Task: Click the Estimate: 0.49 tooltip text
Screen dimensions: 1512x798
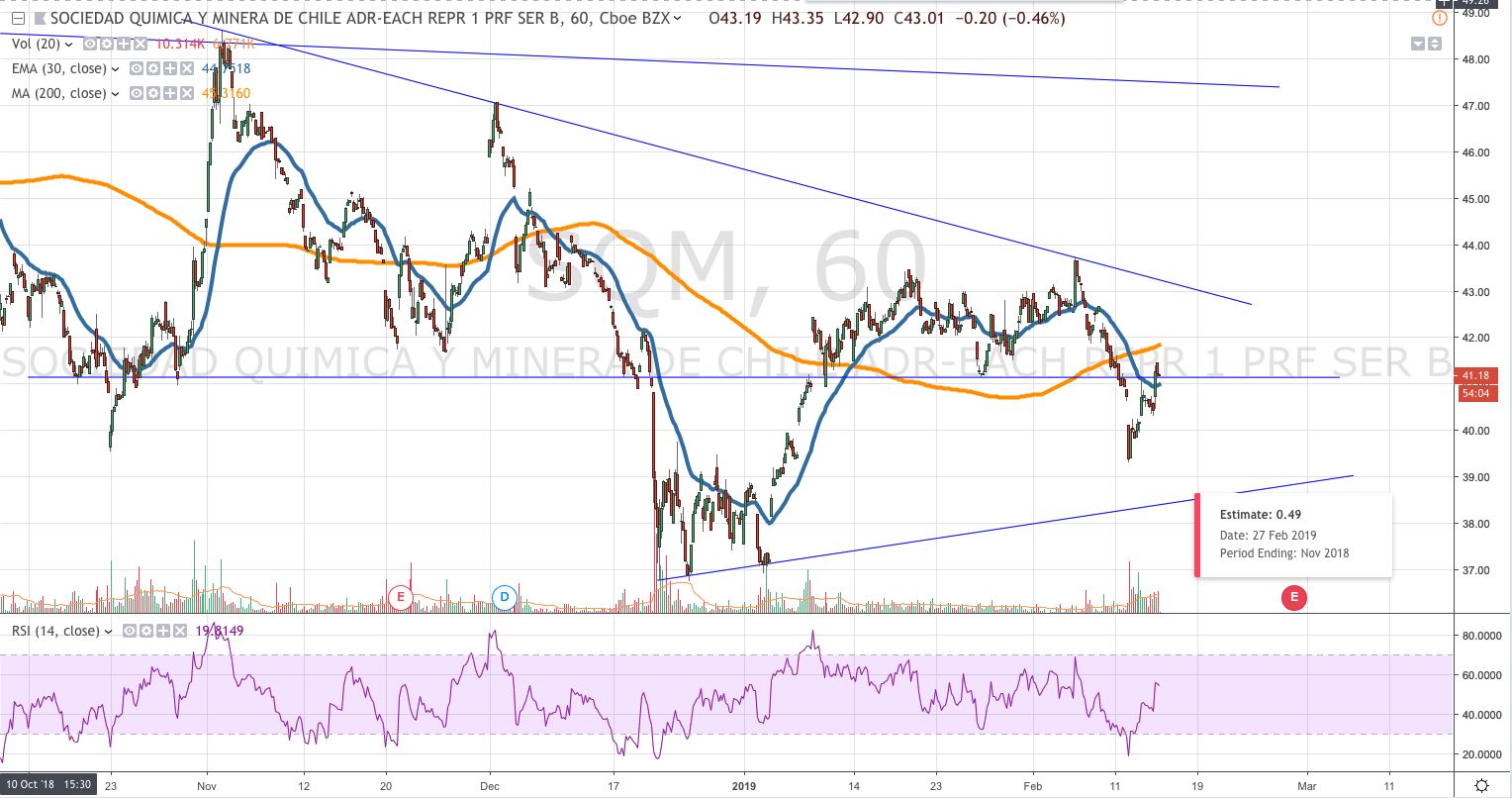Action: coord(1260,515)
